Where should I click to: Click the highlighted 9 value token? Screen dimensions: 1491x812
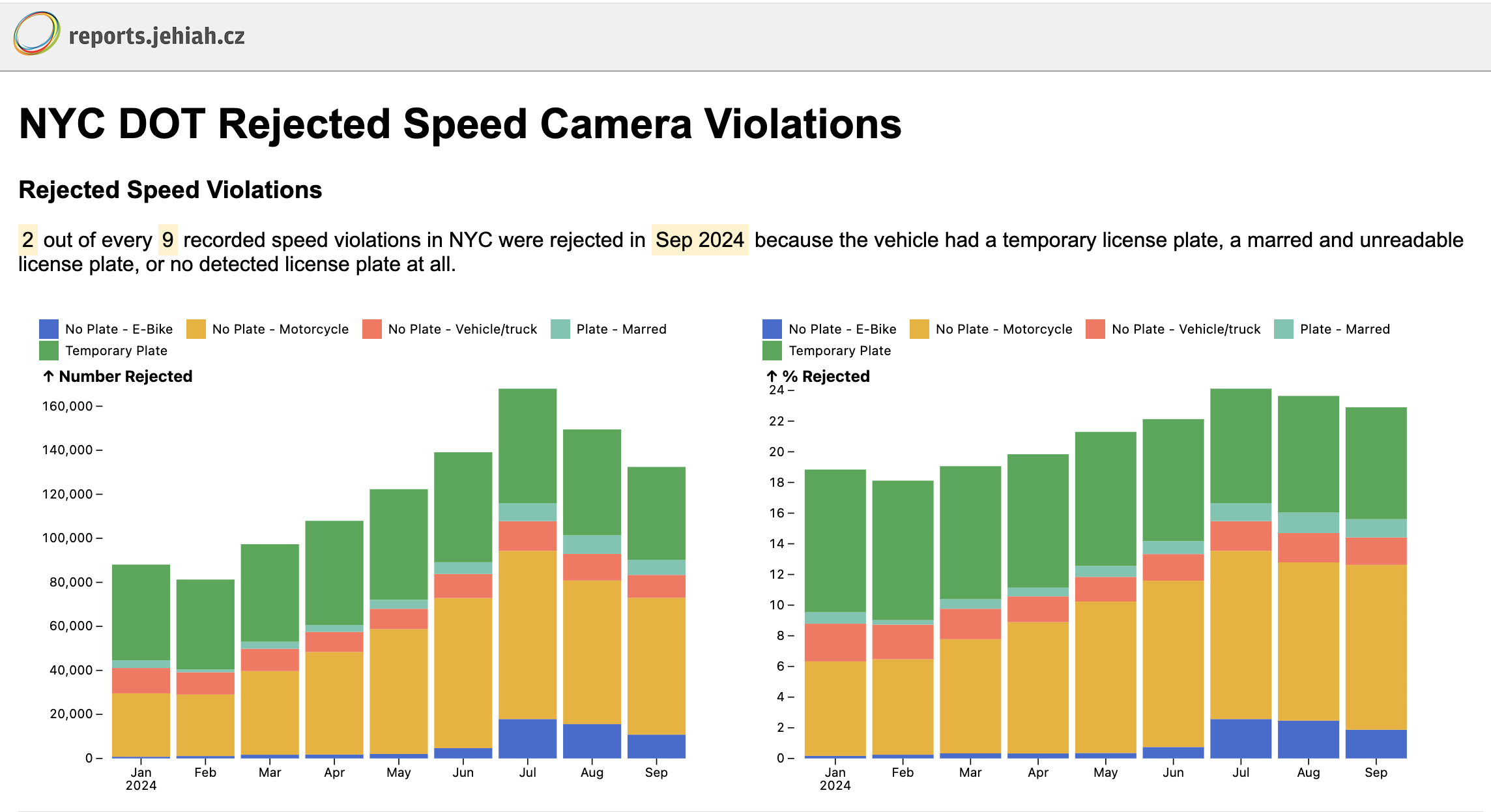[x=168, y=240]
